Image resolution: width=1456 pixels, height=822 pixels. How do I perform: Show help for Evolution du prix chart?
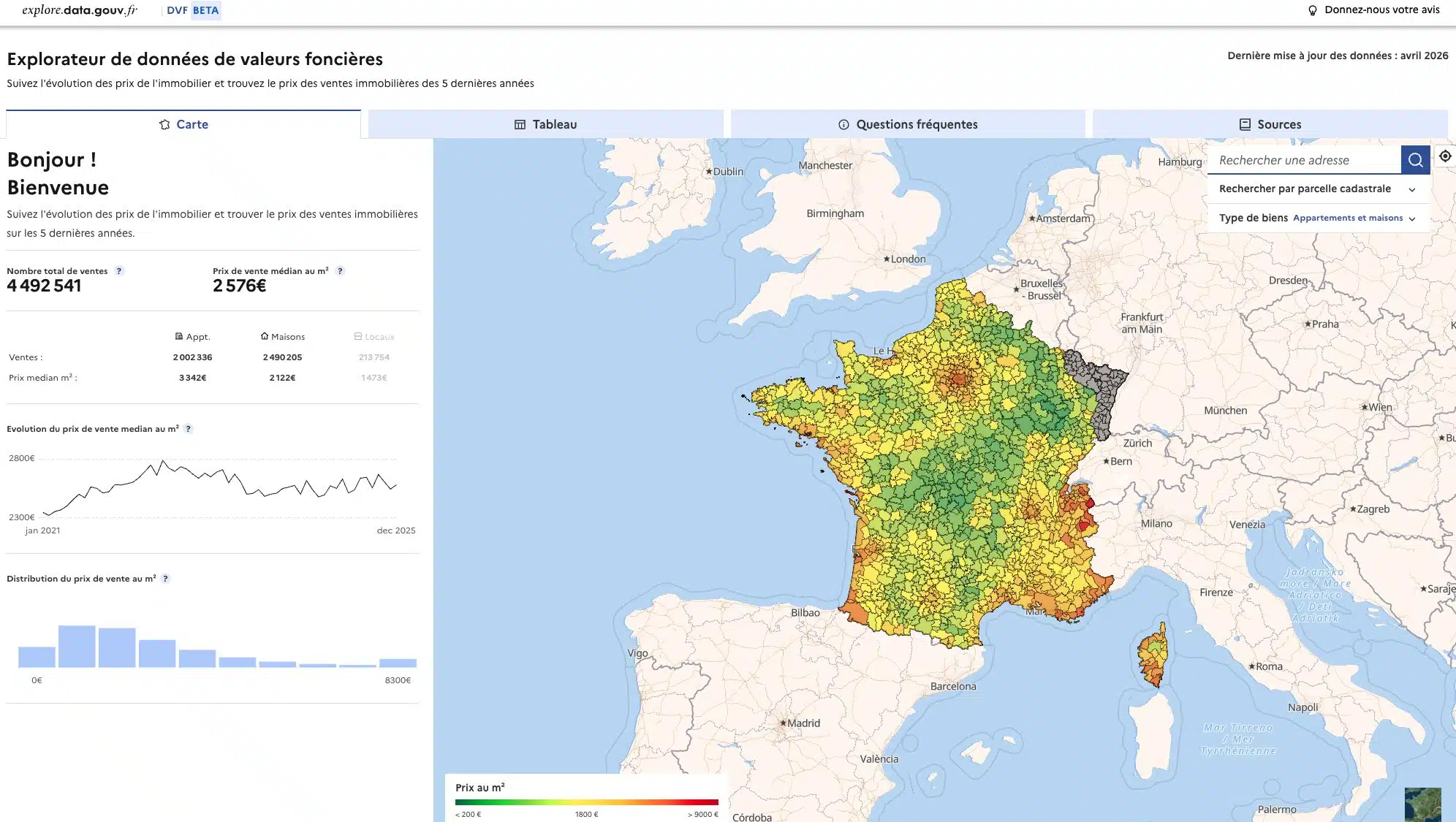tap(189, 429)
